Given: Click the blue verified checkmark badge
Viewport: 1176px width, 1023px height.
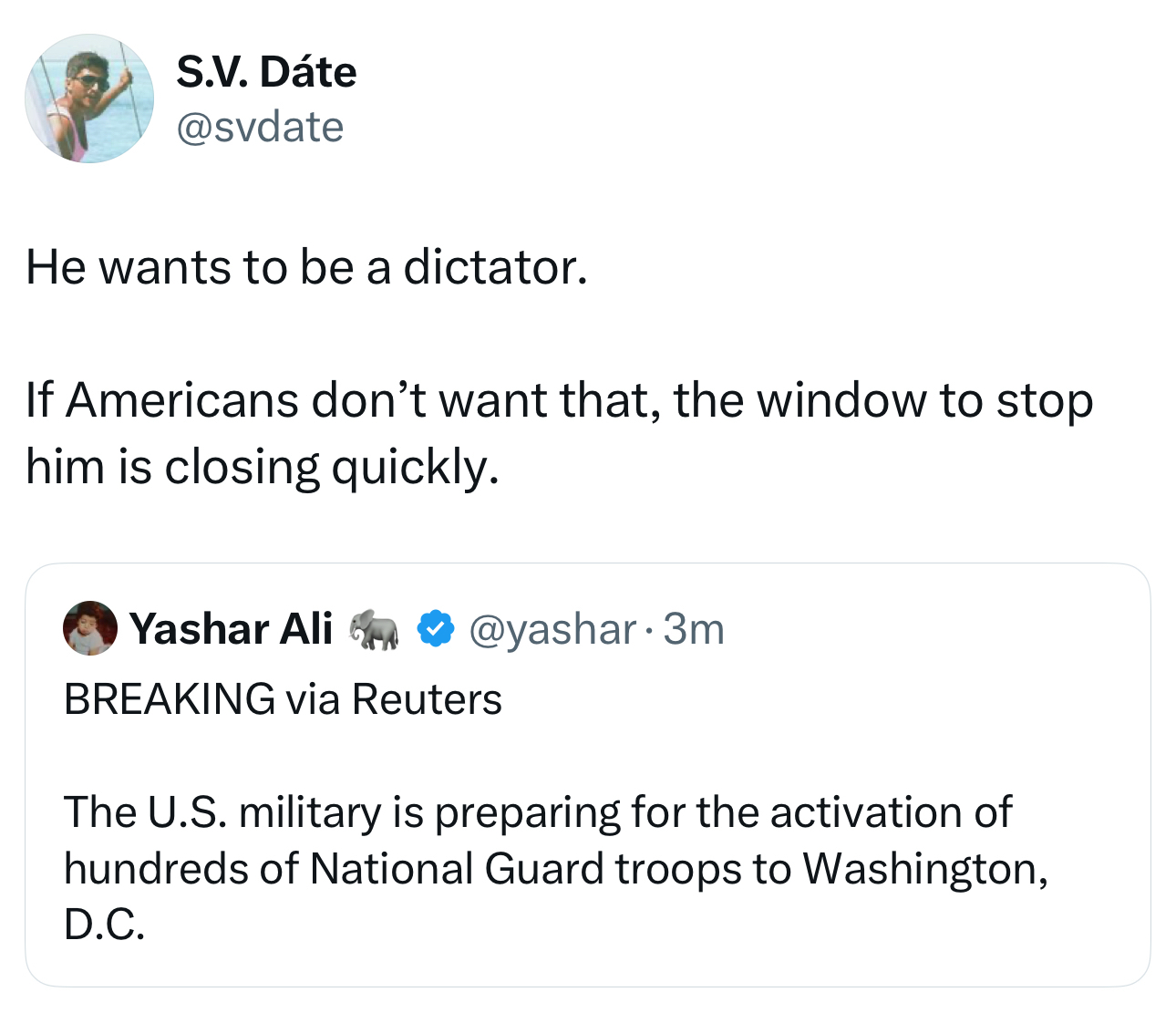Looking at the screenshot, I should (x=436, y=629).
